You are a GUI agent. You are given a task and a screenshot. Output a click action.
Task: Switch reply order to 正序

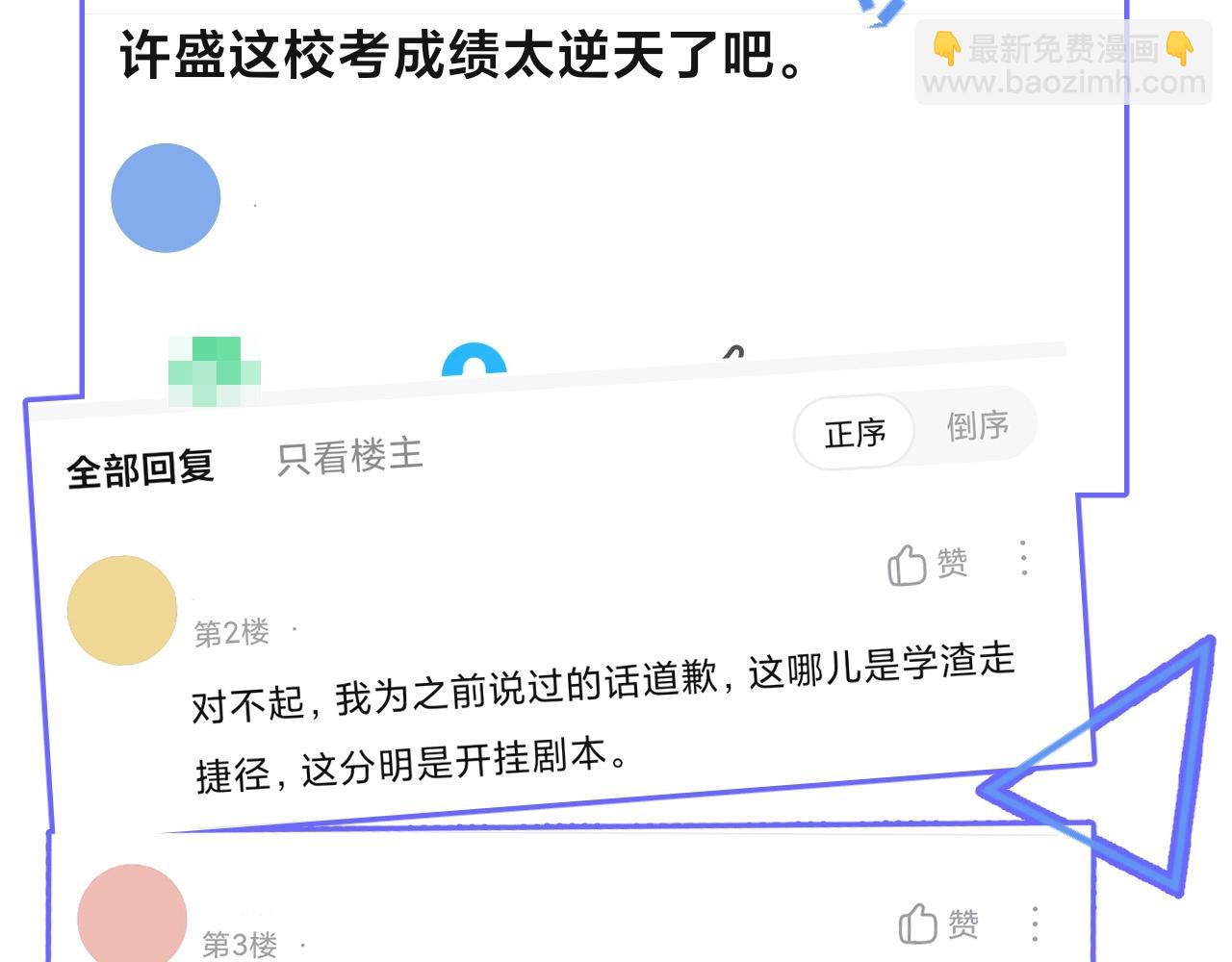855,433
